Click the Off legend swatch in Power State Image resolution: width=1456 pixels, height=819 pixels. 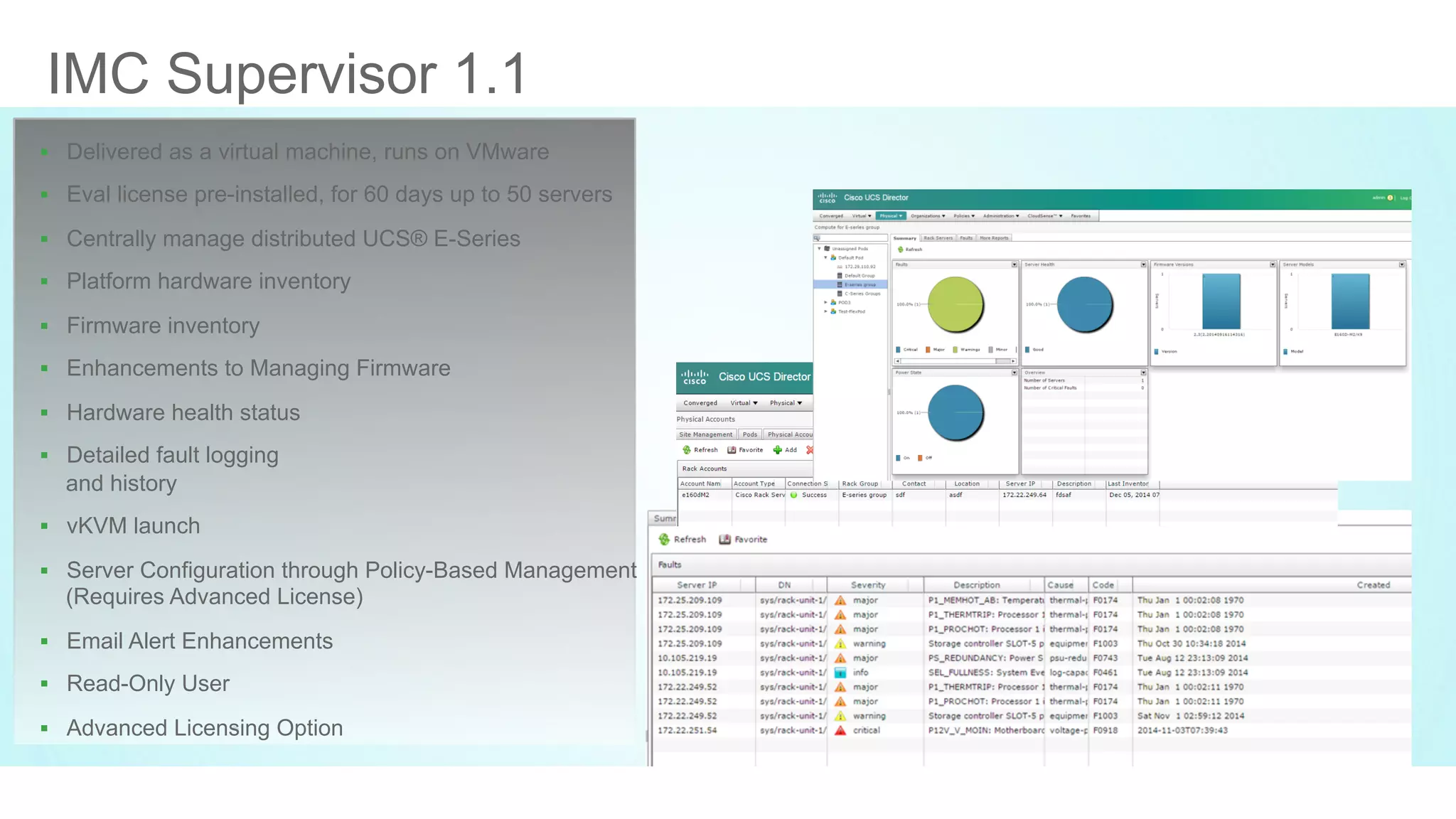click(x=920, y=458)
